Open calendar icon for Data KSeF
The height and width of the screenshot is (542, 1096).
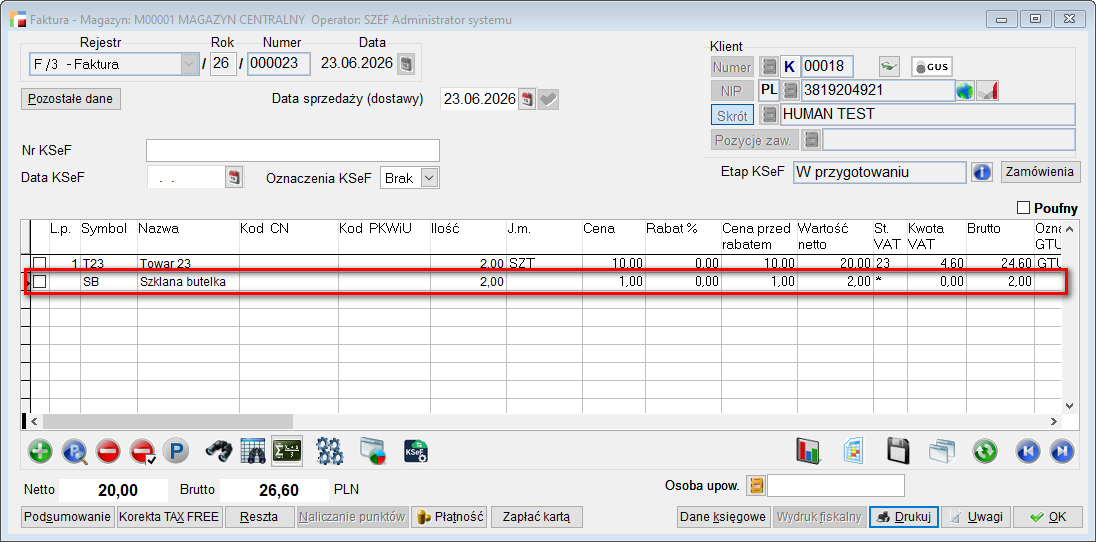(234, 178)
